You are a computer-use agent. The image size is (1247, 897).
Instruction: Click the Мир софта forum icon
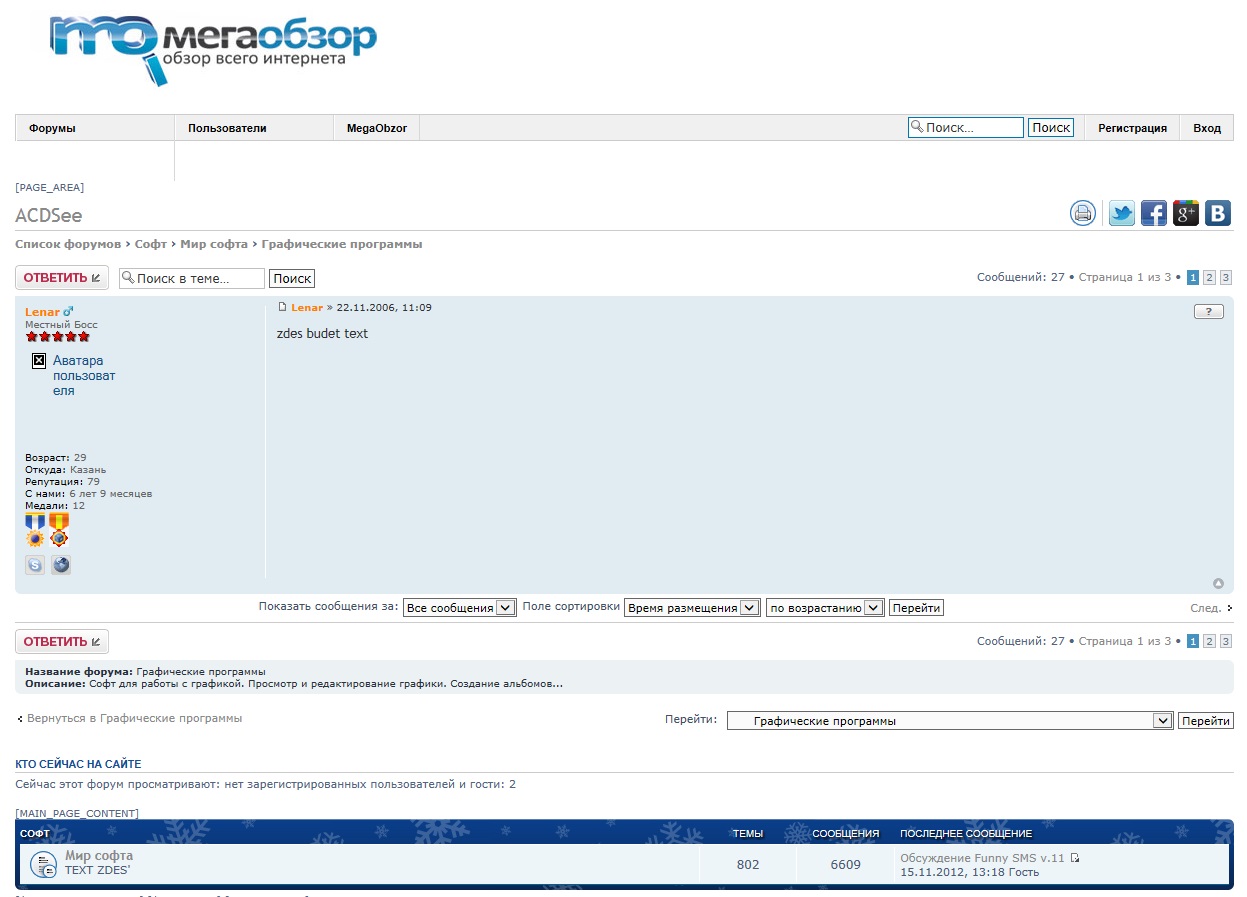tap(43, 865)
